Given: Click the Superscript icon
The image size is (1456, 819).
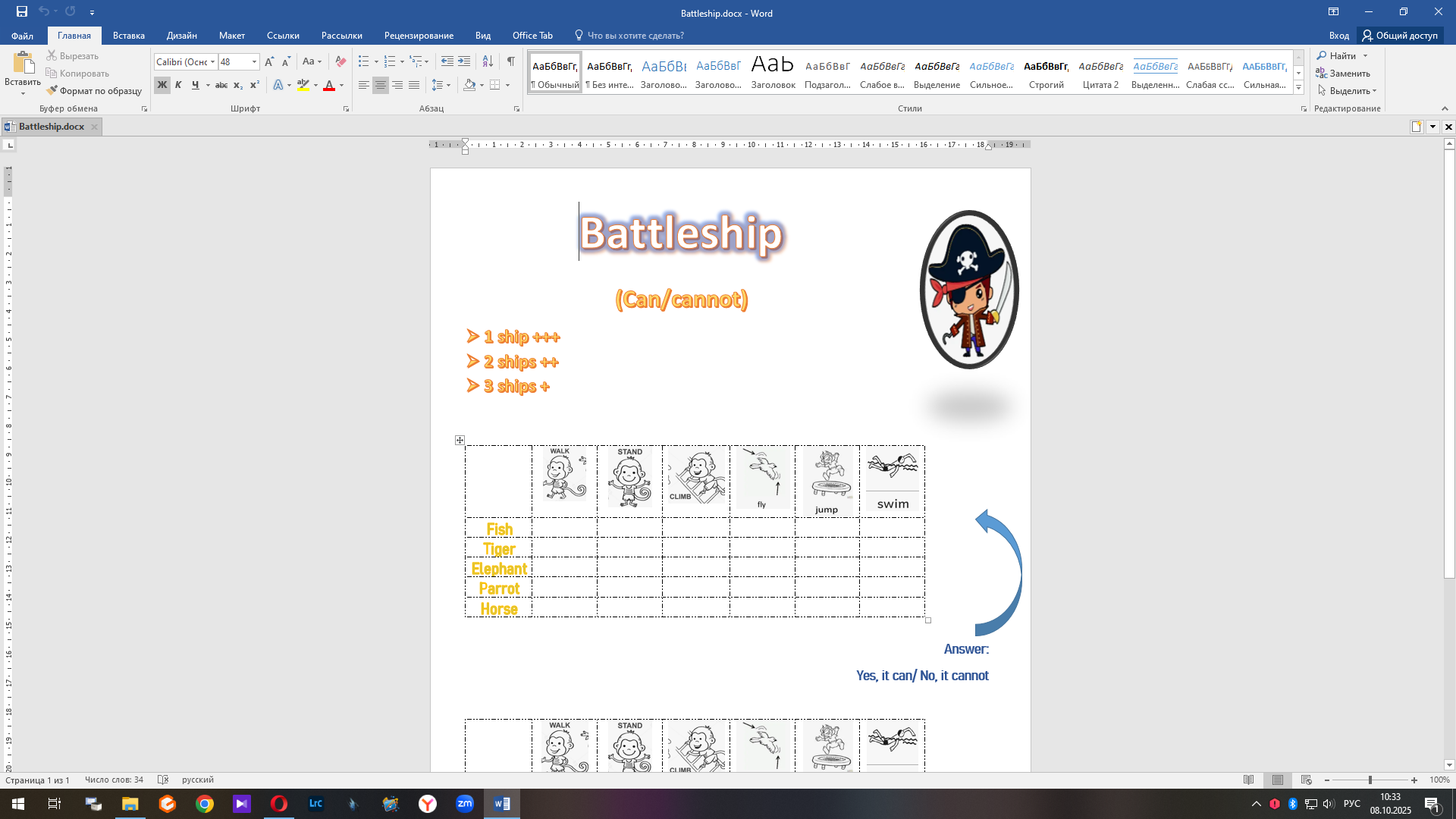Looking at the screenshot, I should coord(255,86).
